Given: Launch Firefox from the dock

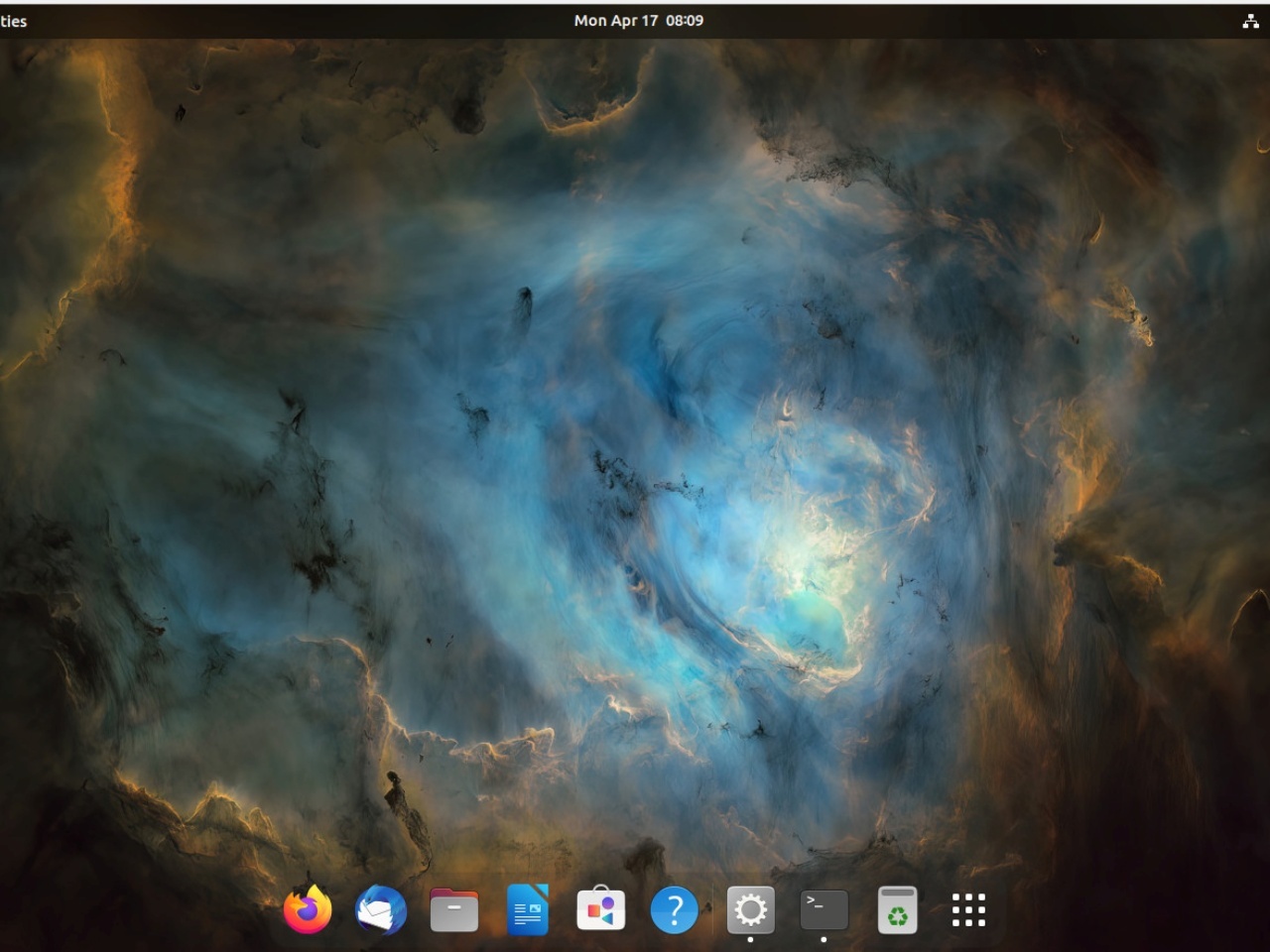Looking at the screenshot, I should click(308, 909).
